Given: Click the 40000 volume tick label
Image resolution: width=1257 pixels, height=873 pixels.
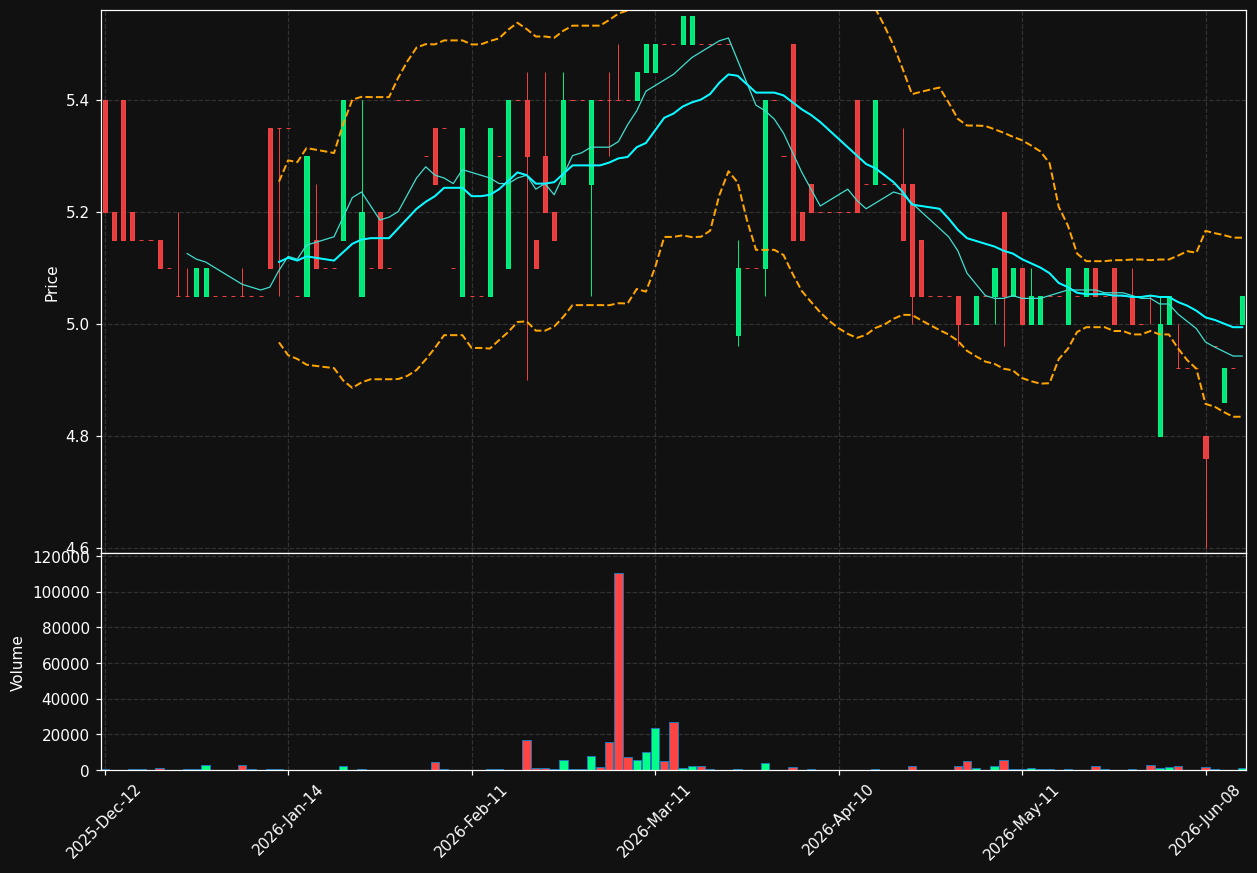Looking at the screenshot, I should 66,699.
